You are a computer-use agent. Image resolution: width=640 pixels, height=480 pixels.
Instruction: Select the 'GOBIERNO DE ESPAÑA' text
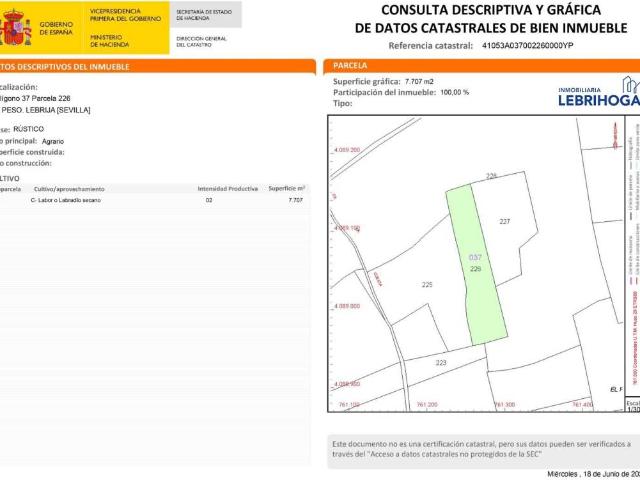point(56,28)
